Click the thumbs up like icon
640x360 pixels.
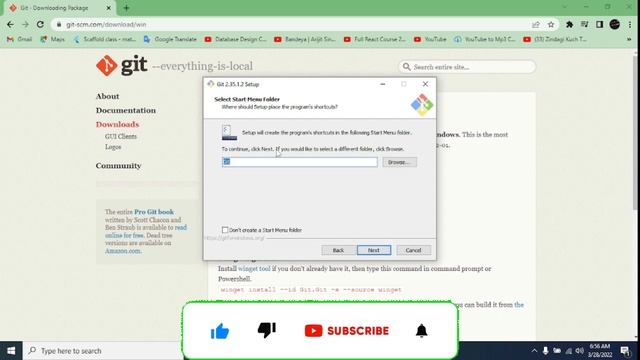click(x=220, y=331)
